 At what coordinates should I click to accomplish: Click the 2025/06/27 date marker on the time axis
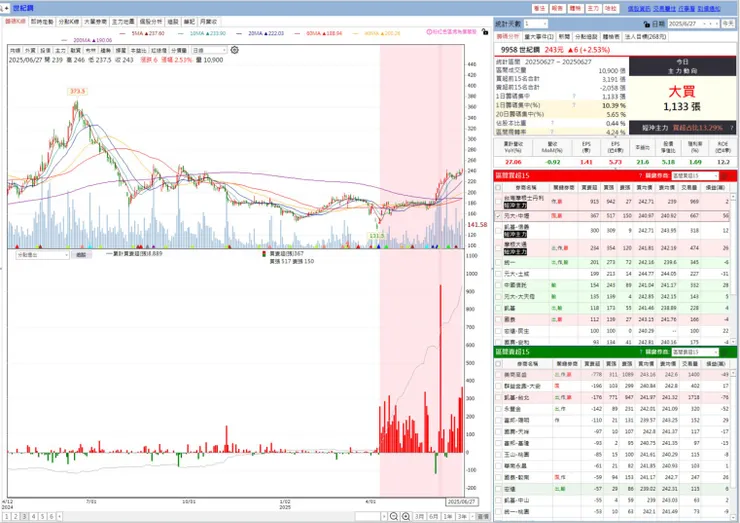(x=462, y=502)
